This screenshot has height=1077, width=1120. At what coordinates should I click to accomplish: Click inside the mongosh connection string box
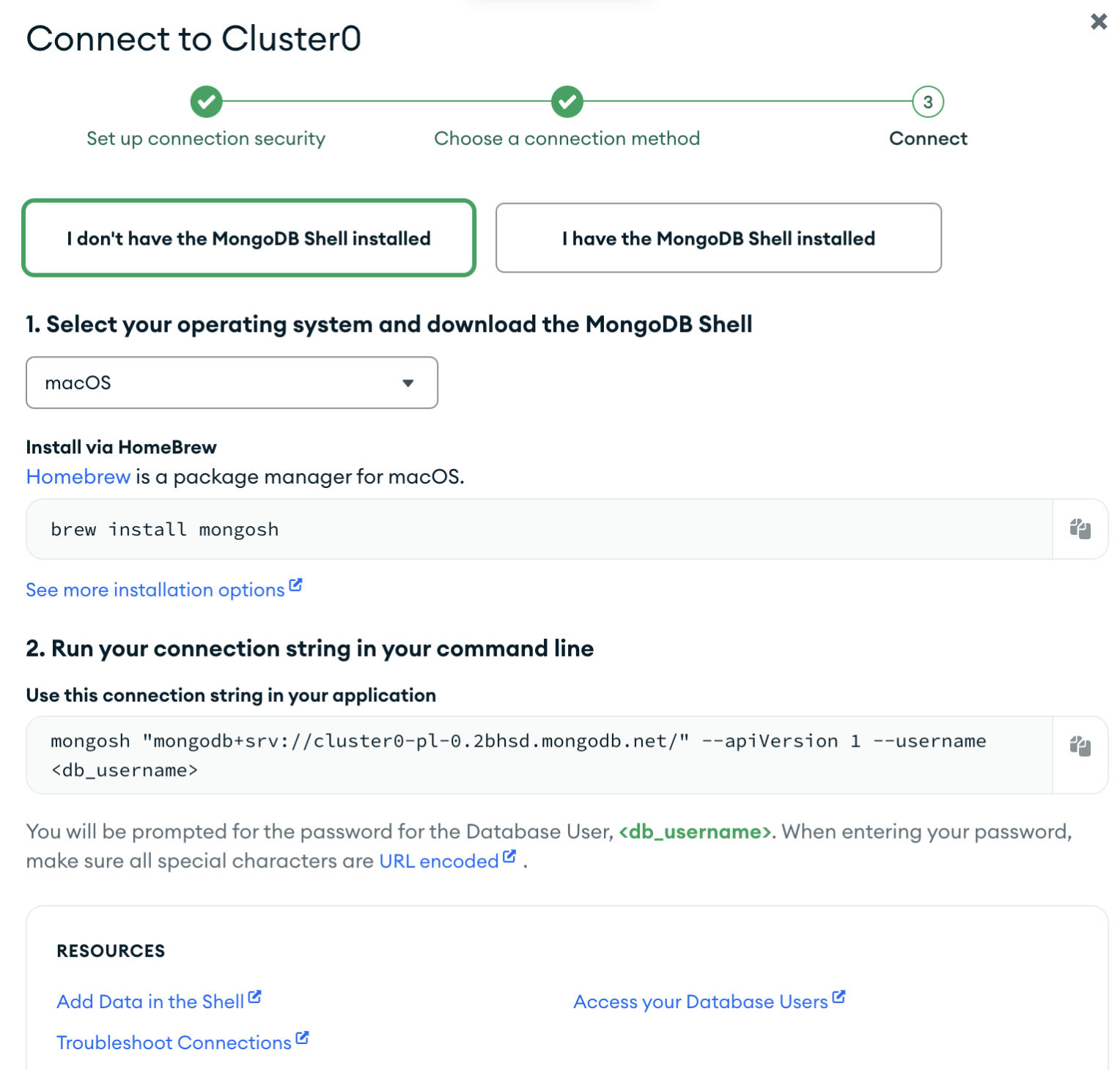(539, 755)
